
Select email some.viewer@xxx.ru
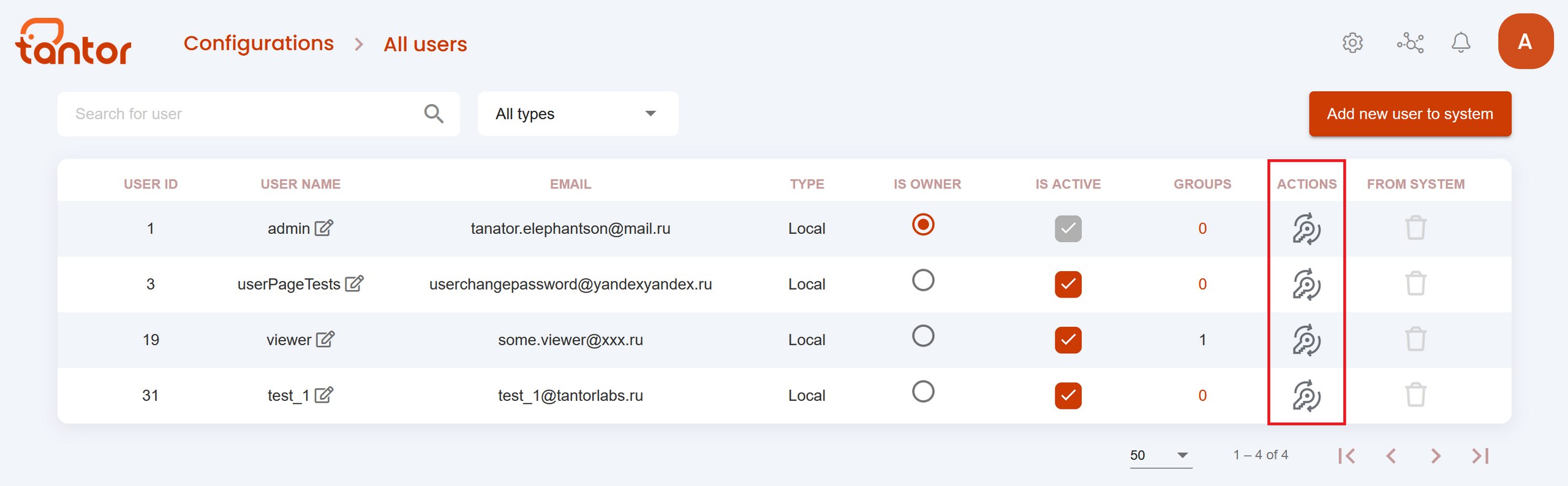pyautogui.click(x=570, y=340)
